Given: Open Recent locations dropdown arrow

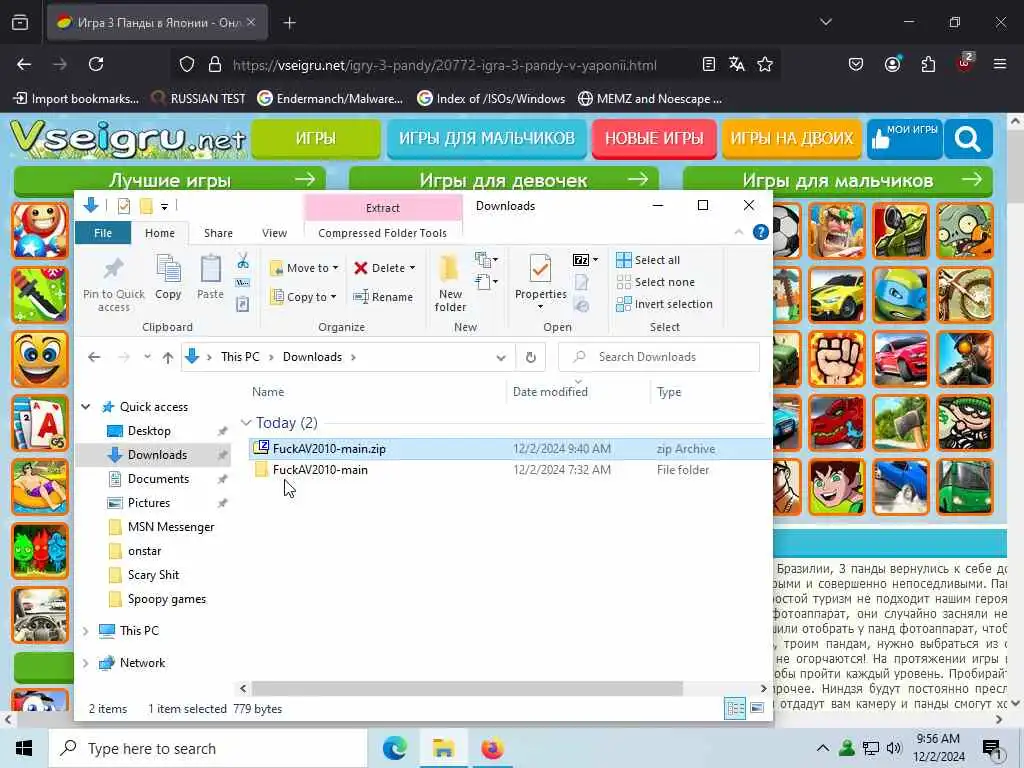Looking at the screenshot, I should (148, 357).
